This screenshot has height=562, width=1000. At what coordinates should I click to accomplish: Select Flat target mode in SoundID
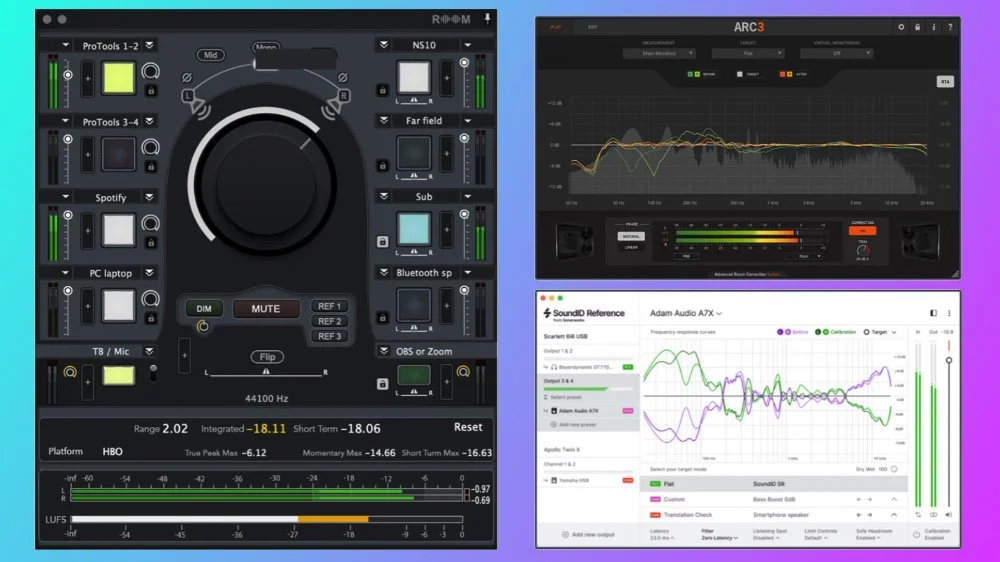point(773,484)
